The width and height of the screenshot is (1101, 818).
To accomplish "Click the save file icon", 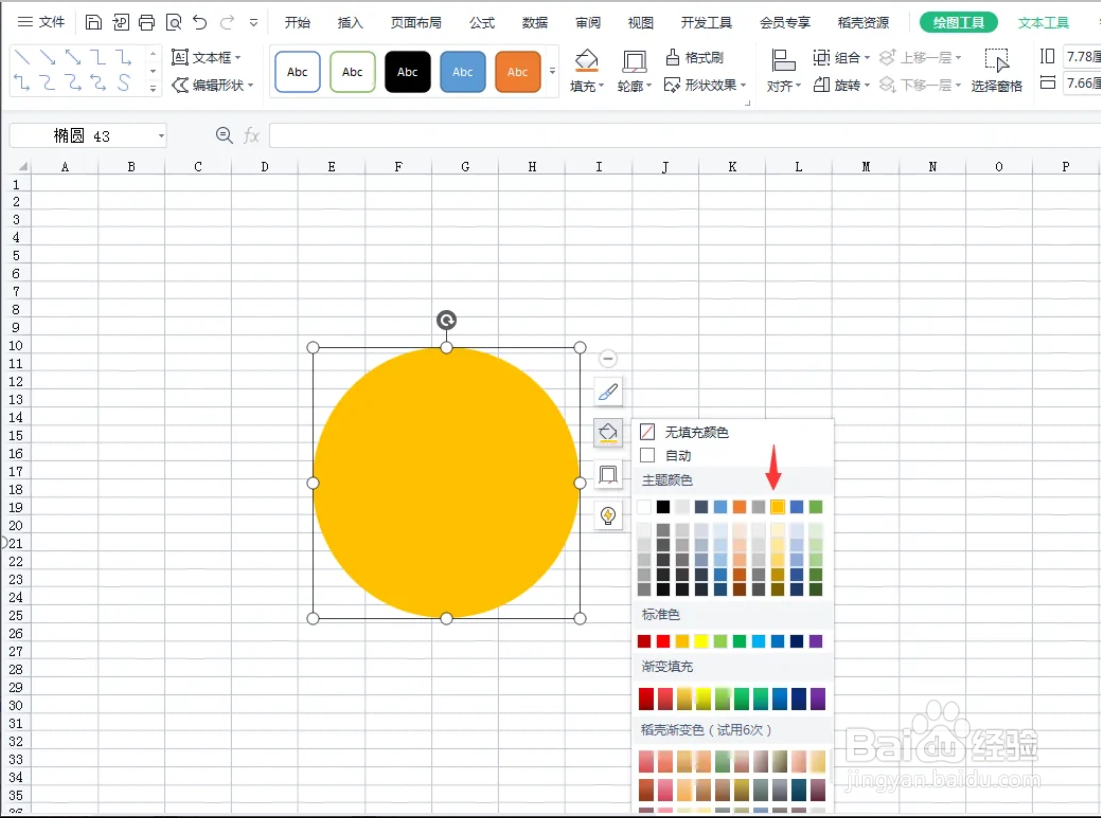I will pos(93,22).
